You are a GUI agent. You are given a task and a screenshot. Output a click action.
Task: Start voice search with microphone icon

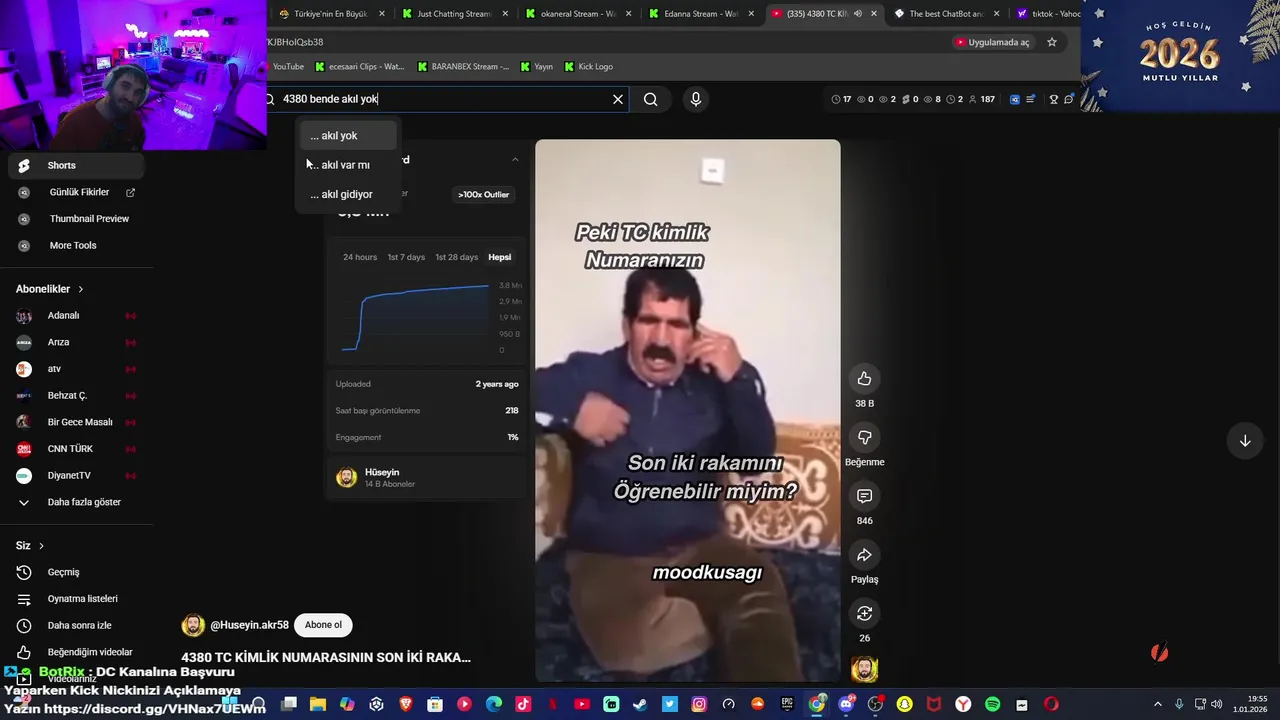[x=696, y=99]
